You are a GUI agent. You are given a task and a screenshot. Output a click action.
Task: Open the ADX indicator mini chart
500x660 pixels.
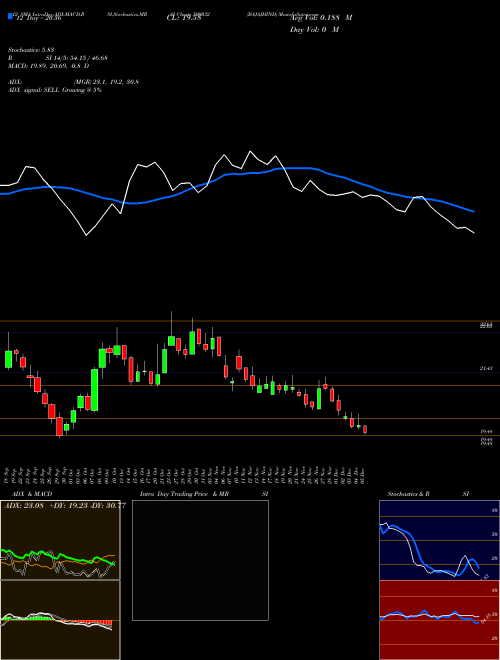tap(60, 540)
